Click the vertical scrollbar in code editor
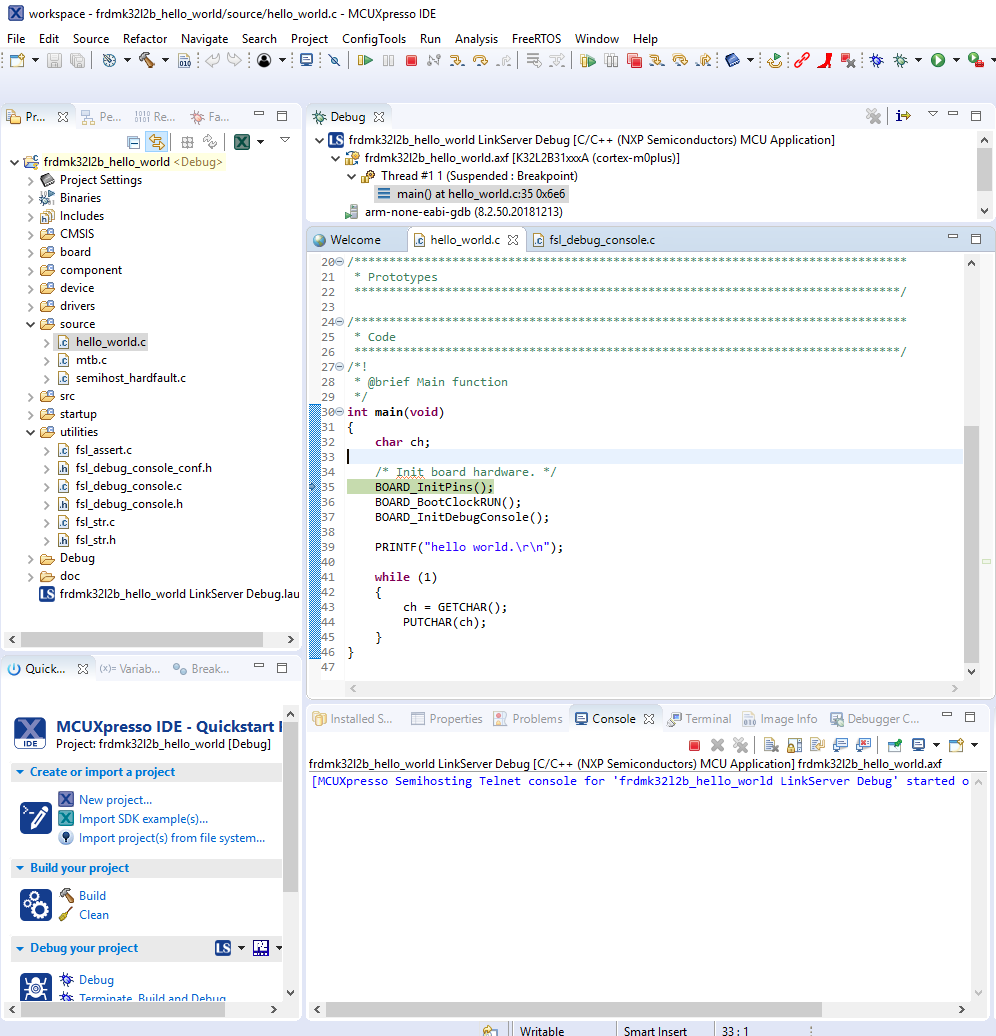 point(971,543)
